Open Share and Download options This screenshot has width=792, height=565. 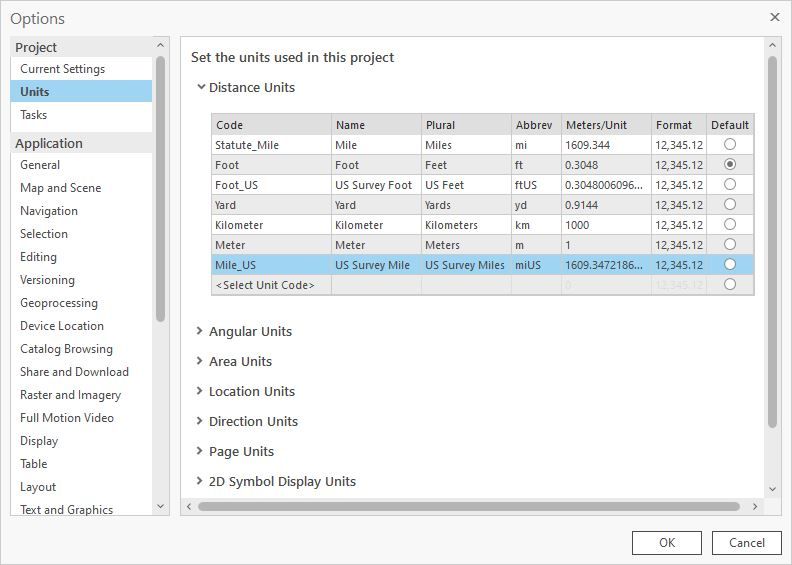(x=81, y=372)
